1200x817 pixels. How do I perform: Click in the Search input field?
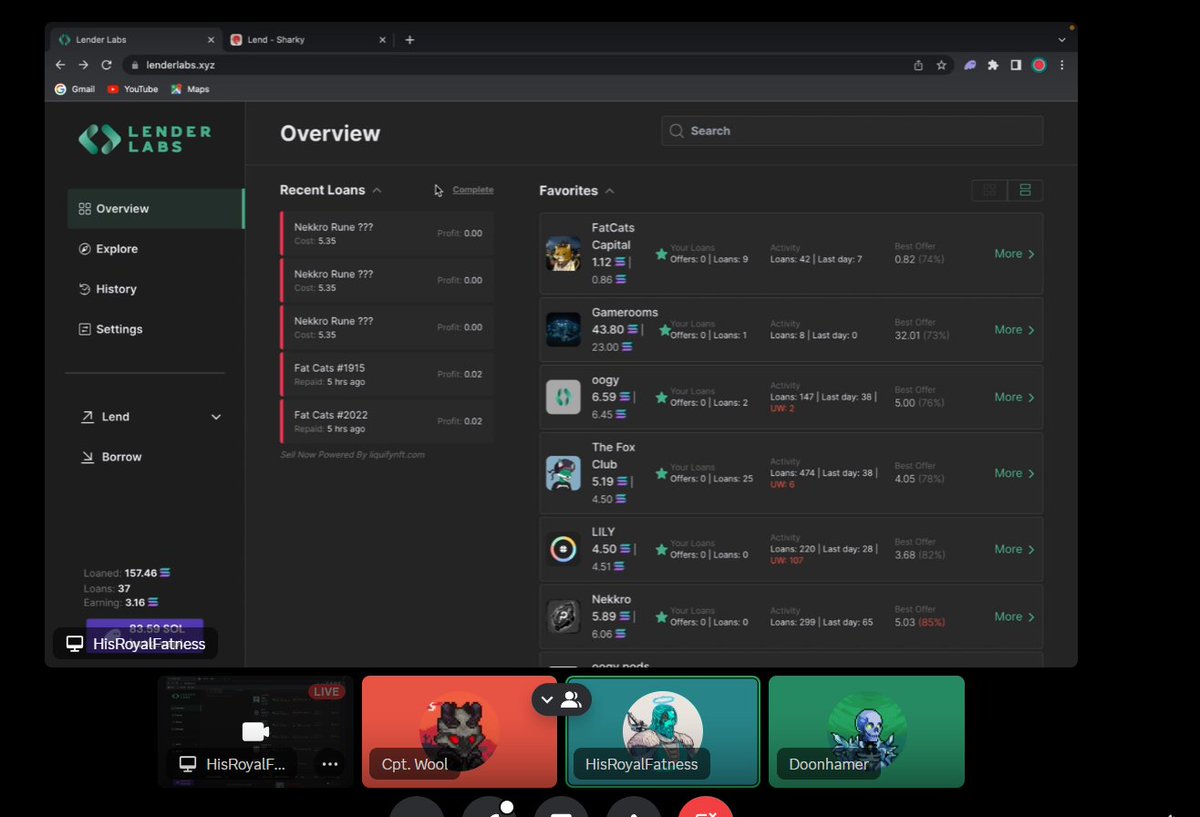click(x=852, y=131)
